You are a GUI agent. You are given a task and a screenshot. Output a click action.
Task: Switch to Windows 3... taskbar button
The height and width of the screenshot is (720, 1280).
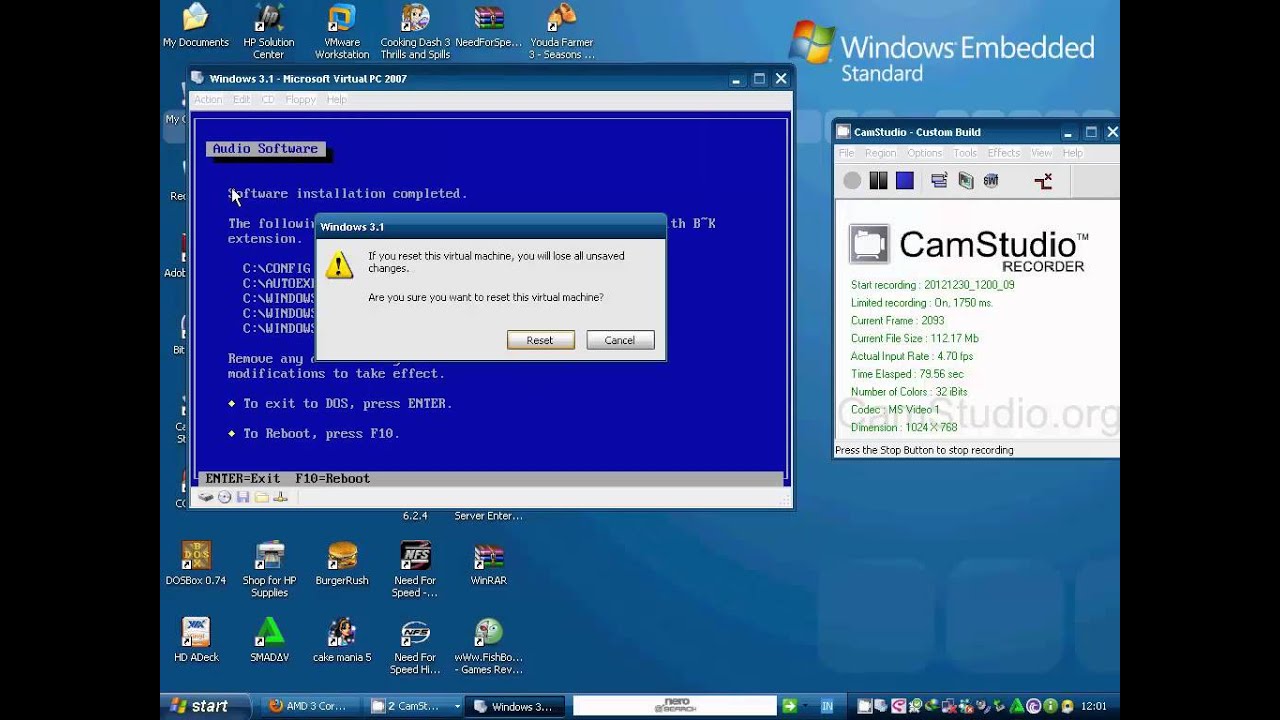513,706
